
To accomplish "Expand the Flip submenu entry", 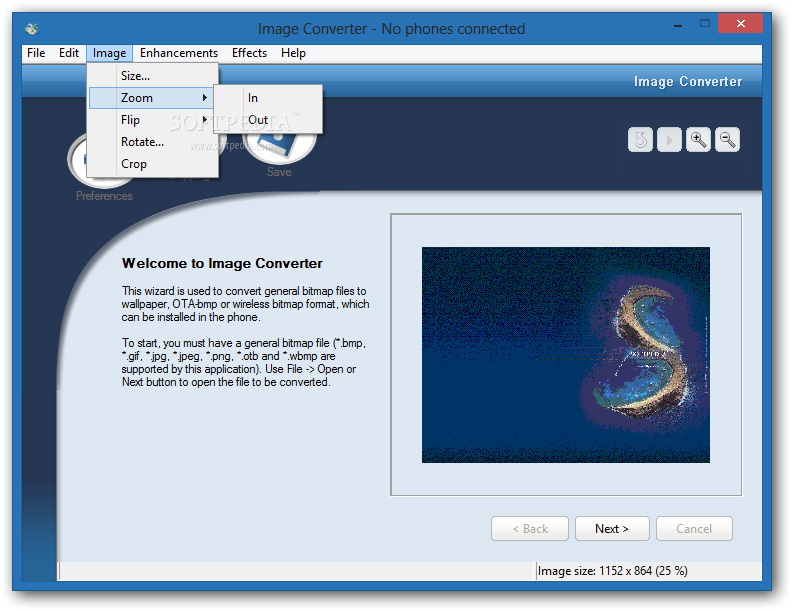I will (151, 120).
